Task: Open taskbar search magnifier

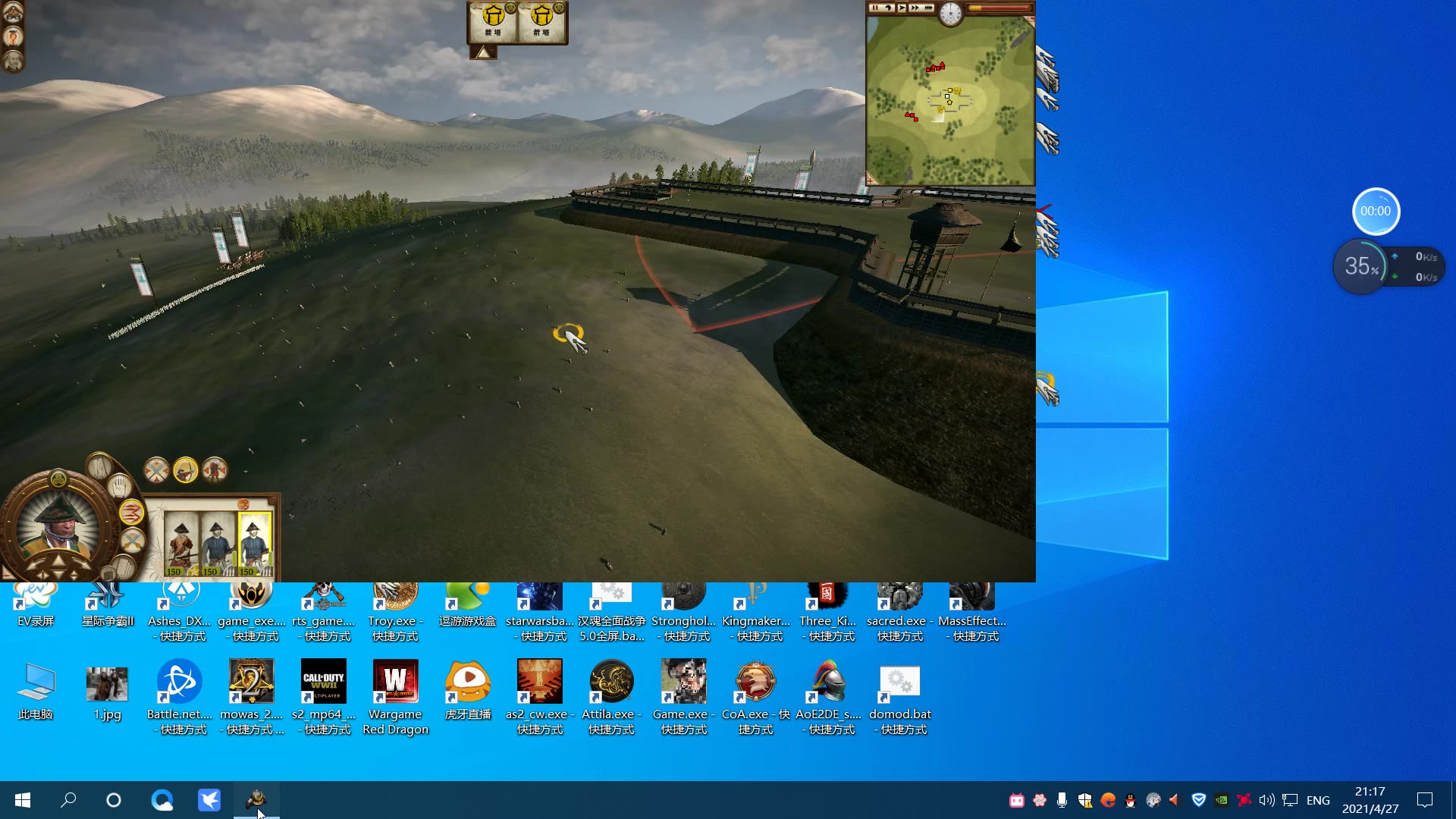Action: [x=68, y=800]
